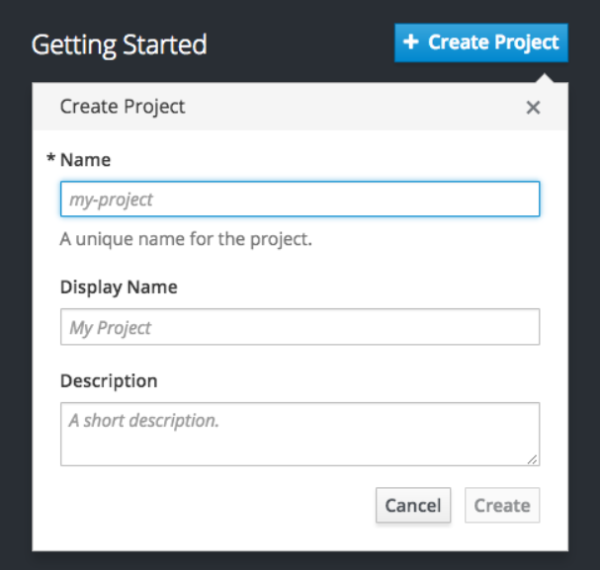Click the required asterisk beside Name
Viewport: 600px width, 570px height.
click(51, 159)
